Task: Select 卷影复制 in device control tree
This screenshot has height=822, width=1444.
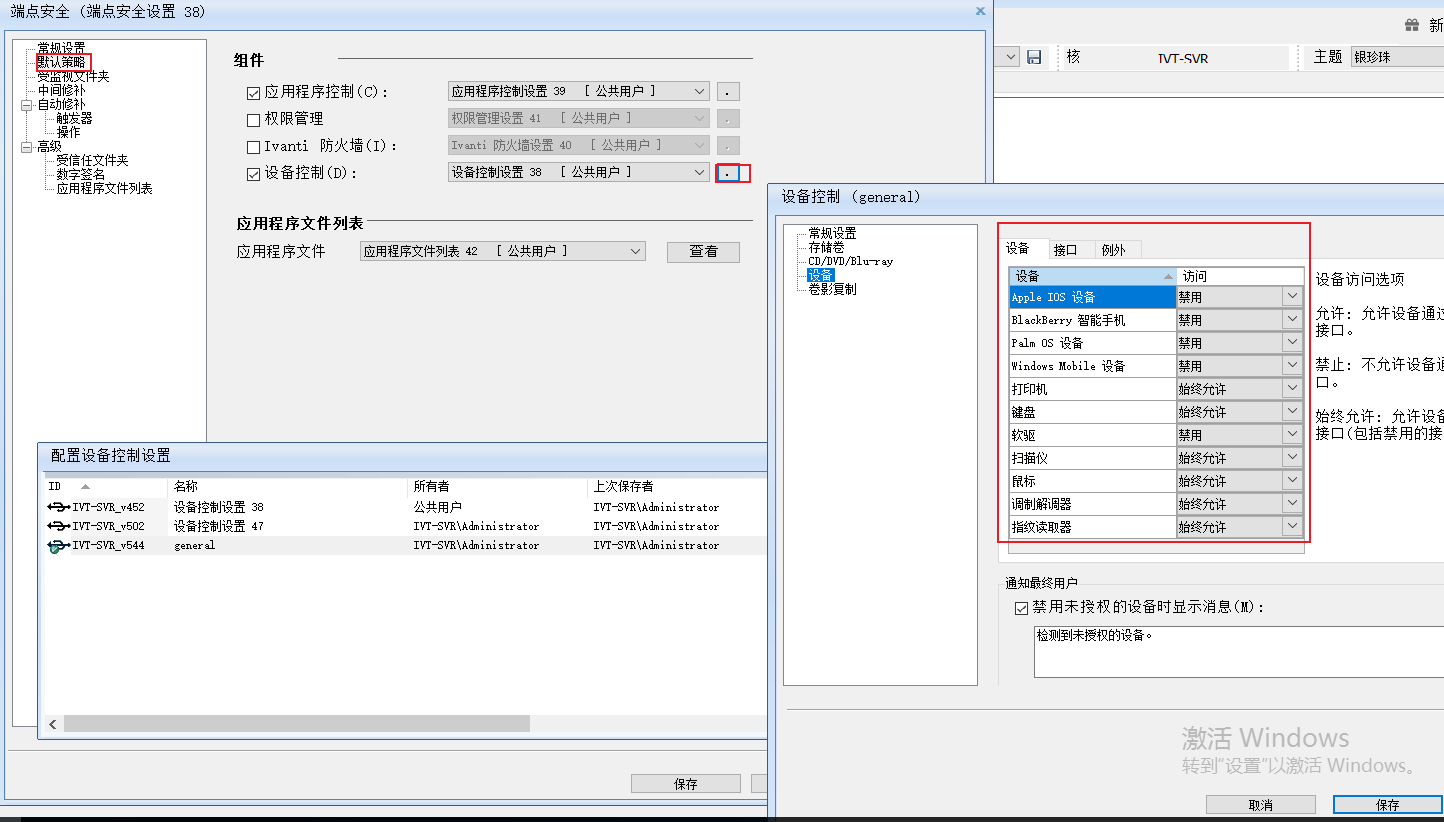Action: [832, 290]
